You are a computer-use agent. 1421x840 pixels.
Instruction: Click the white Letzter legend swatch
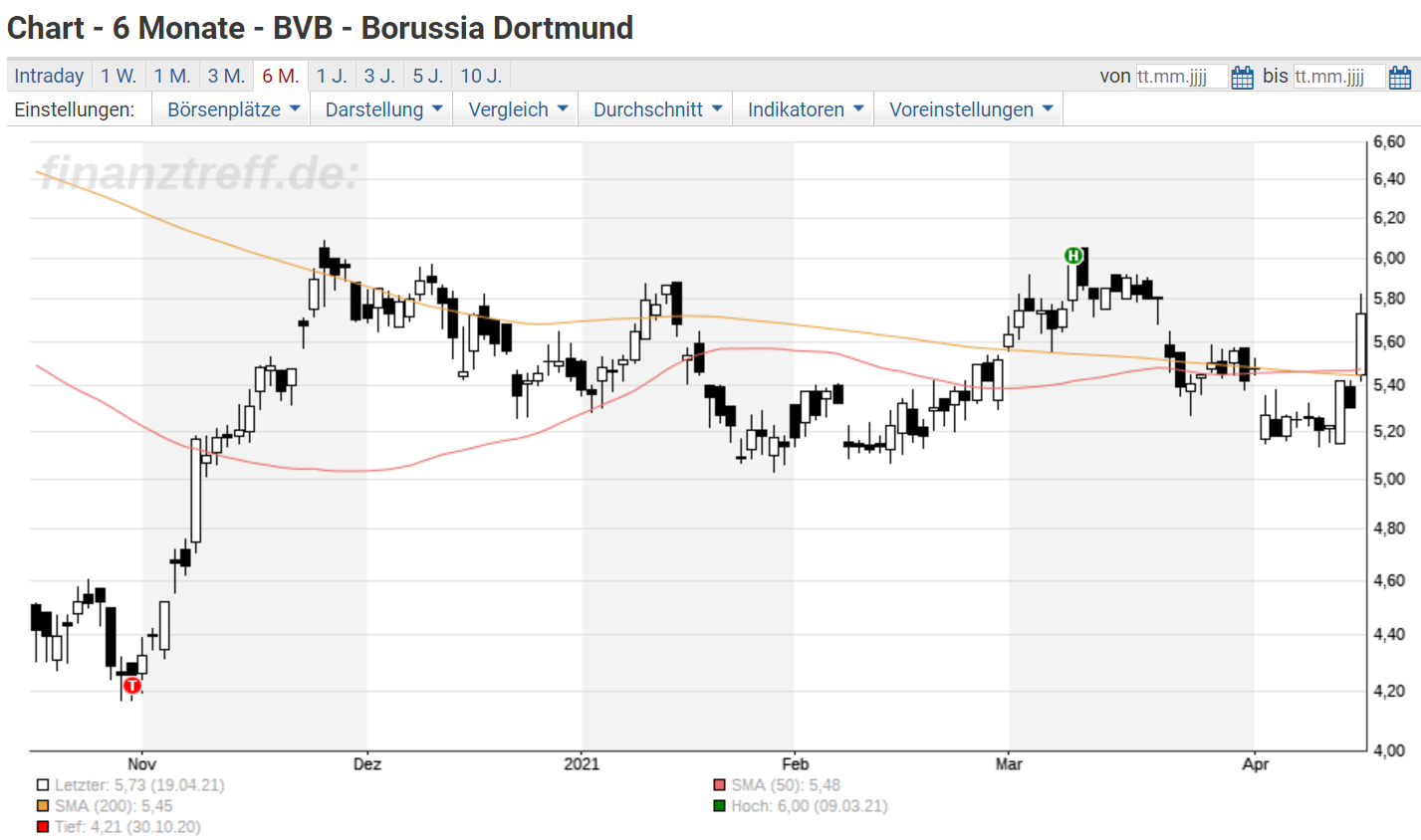point(43,785)
